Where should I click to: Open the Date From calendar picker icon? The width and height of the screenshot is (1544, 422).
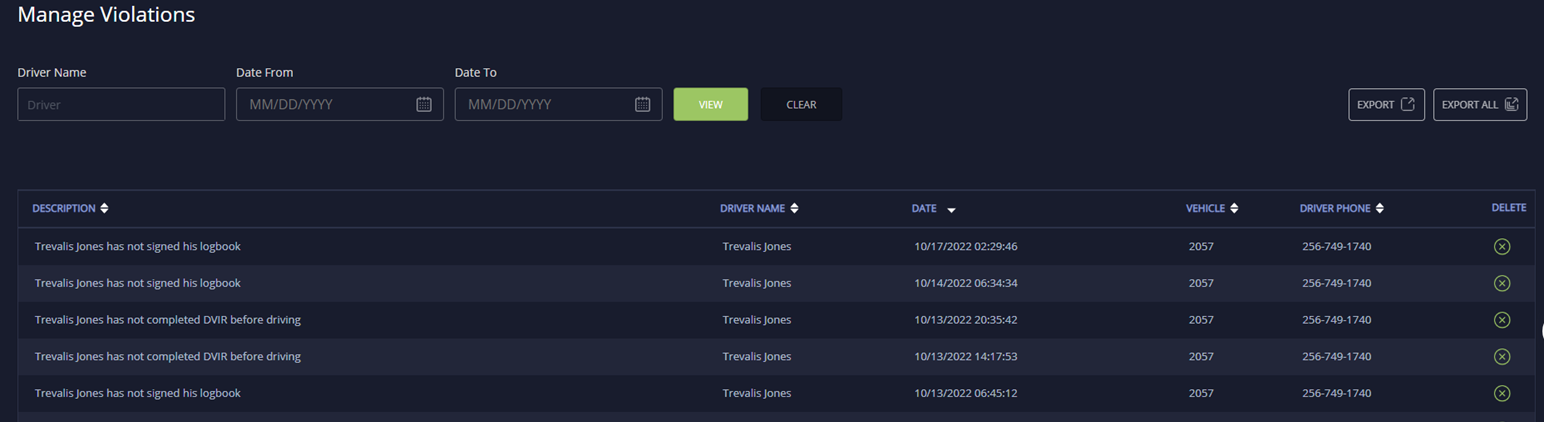(x=423, y=104)
